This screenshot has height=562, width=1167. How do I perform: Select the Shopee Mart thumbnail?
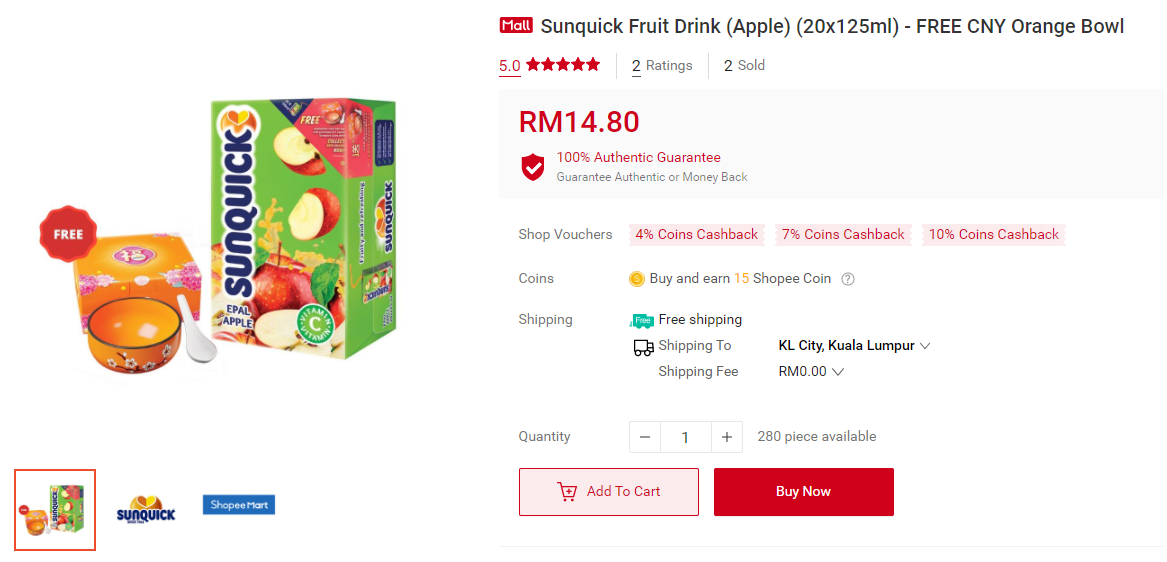pos(238,505)
